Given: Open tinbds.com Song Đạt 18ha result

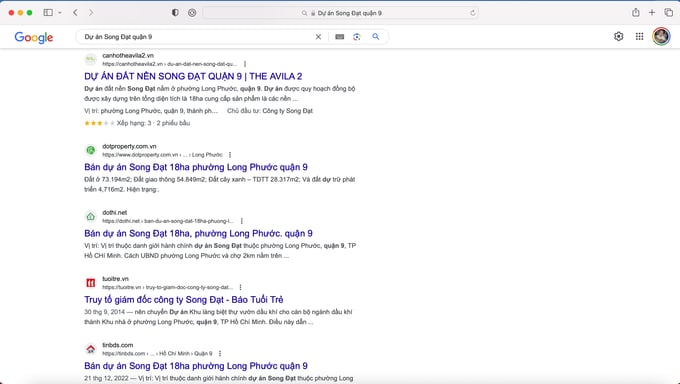Looking at the screenshot, I should tap(196, 366).
